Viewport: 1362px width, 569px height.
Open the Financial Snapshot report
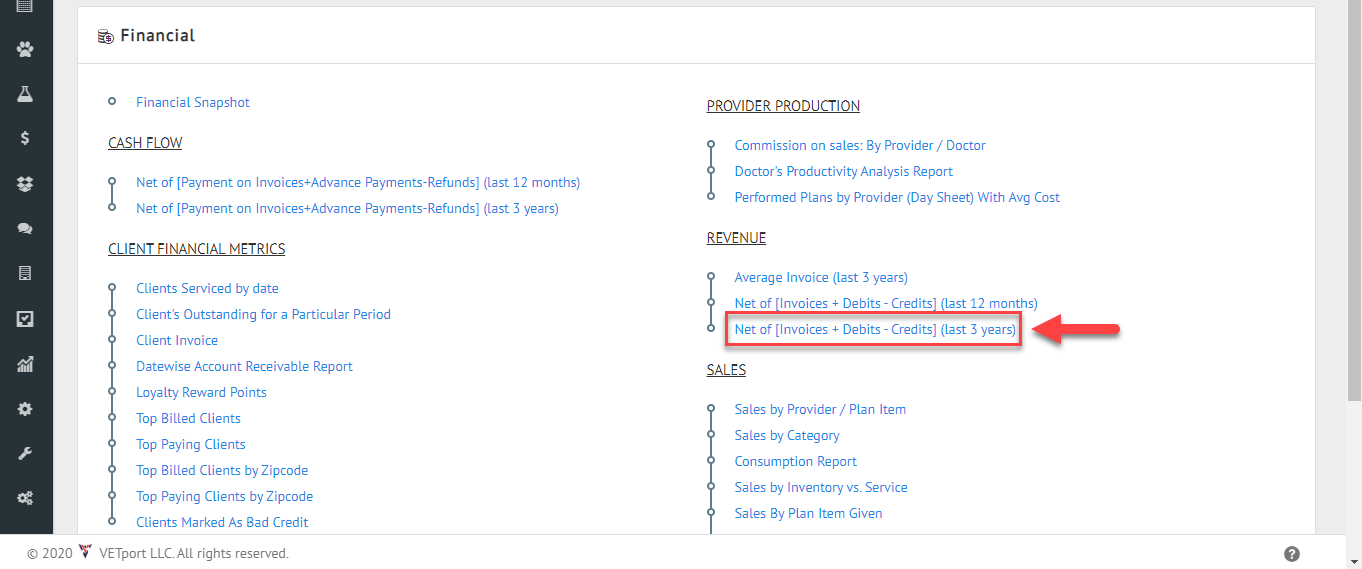pyautogui.click(x=193, y=102)
